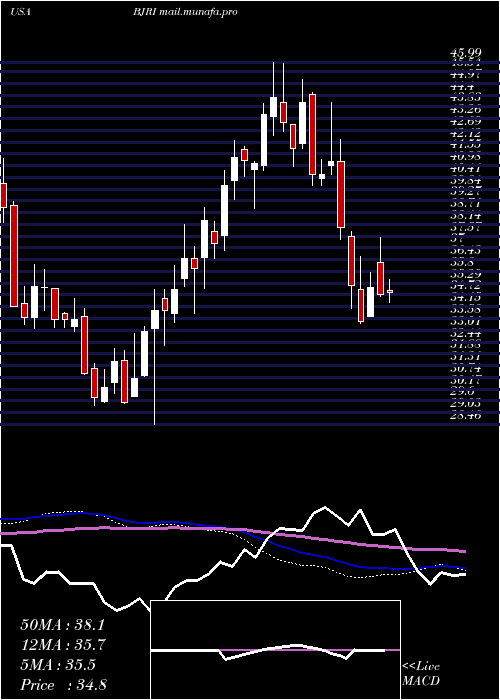The image size is (500, 700).
Task: Click the 28.46 lowest price axis label
Action: pos(465,416)
